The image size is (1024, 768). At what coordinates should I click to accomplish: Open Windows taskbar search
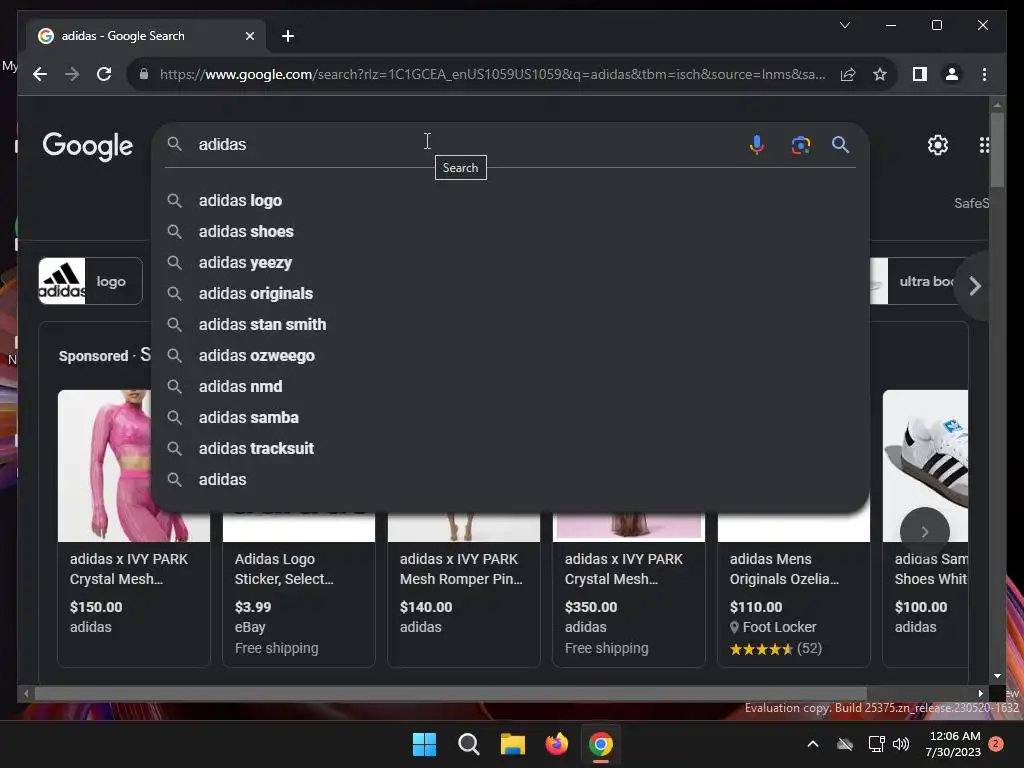[x=468, y=744]
